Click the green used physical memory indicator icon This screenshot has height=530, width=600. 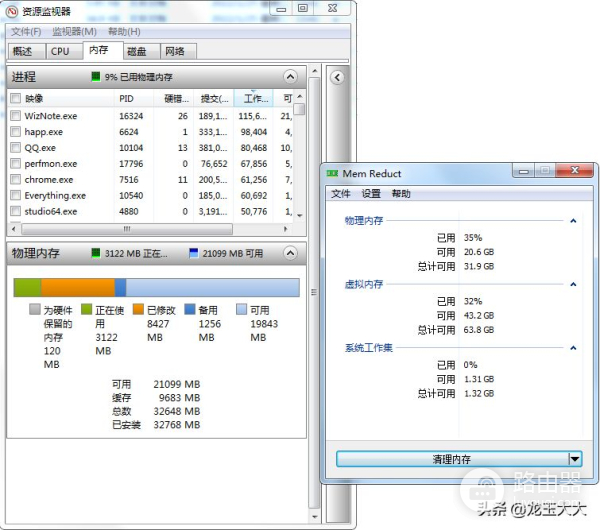(x=96, y=76)
